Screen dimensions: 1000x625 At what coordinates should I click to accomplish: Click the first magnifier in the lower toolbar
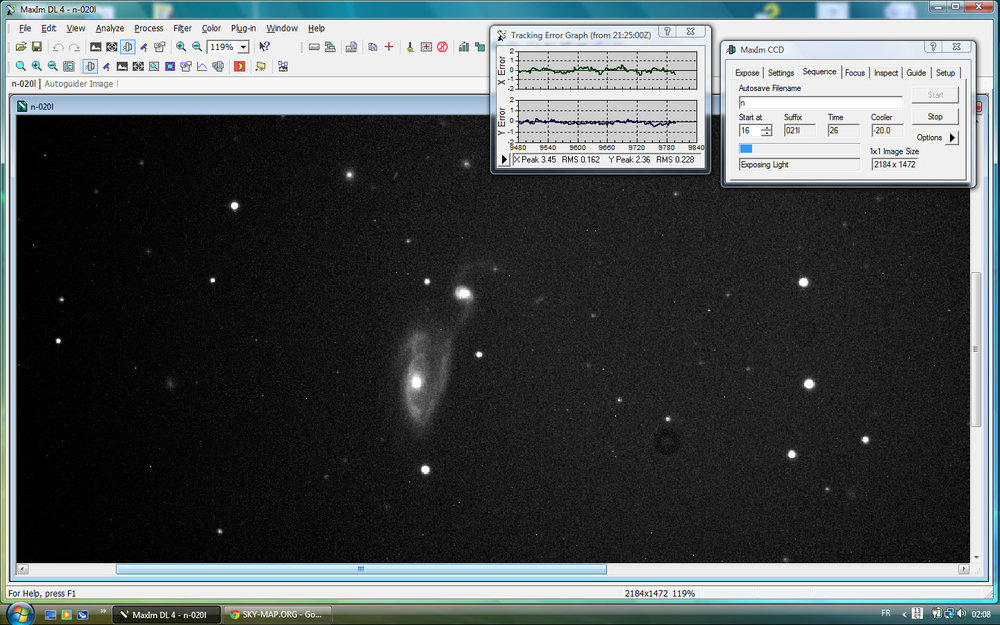[20, 66]
